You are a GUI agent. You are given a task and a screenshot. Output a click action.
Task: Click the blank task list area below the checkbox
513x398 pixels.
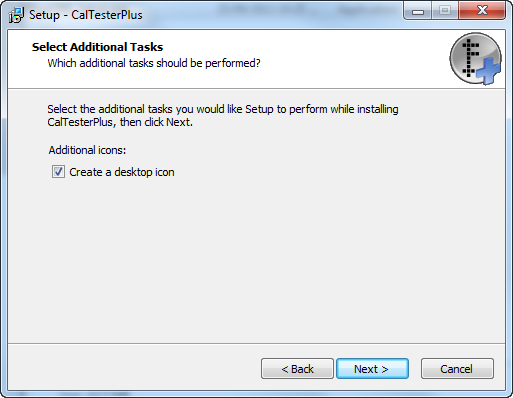pos(256,260)
